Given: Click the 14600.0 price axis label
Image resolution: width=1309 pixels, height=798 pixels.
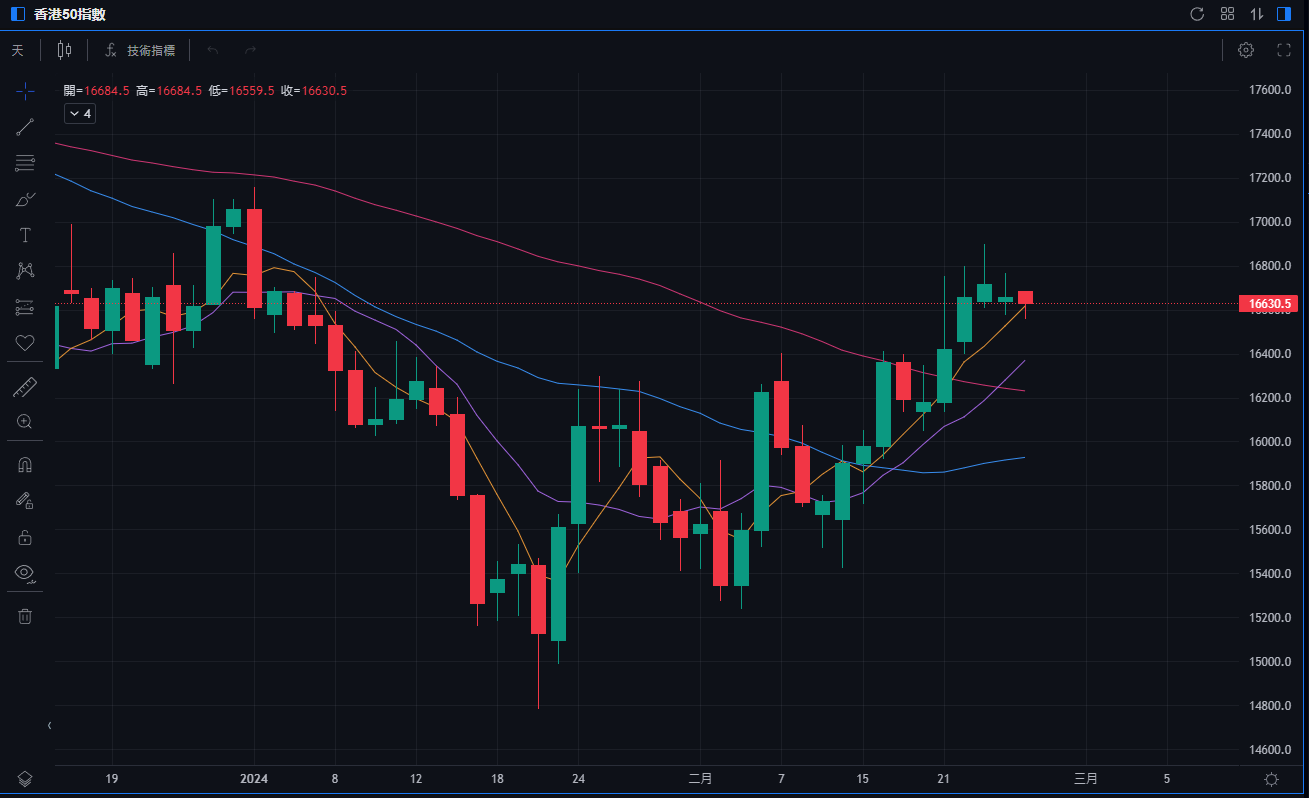Looking at the screenshot, I should [x=1271, y=750].
